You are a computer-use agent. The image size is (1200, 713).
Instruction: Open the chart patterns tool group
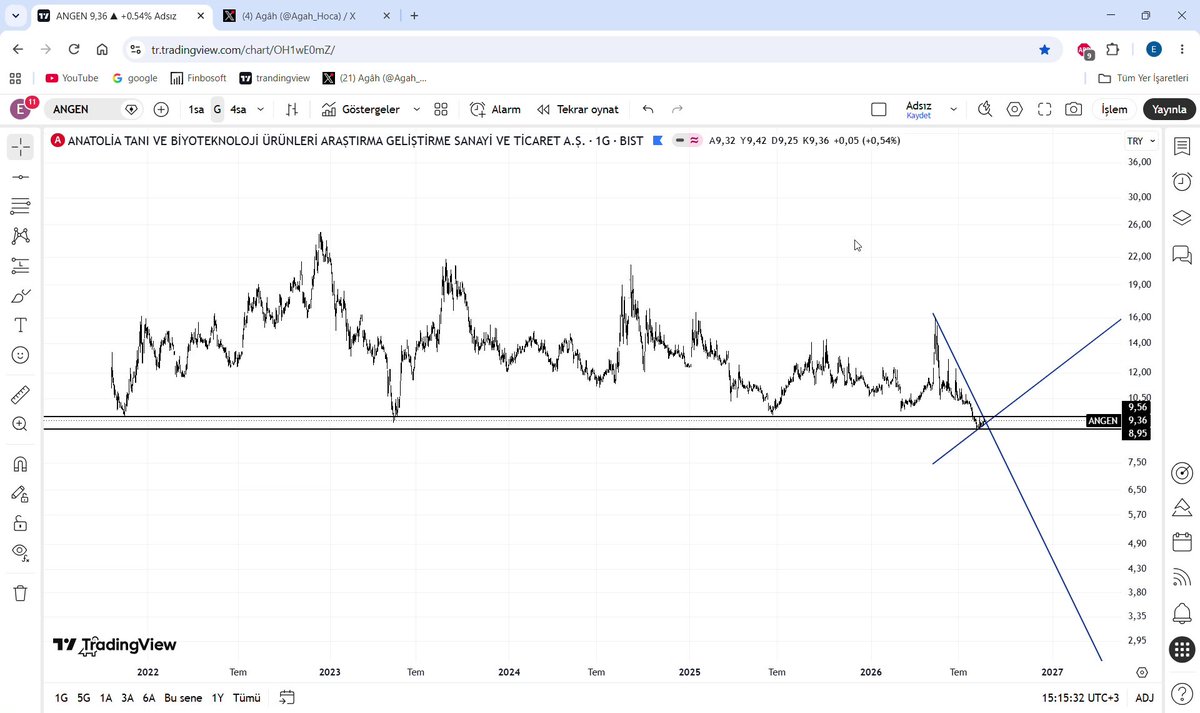pos(20,236)
